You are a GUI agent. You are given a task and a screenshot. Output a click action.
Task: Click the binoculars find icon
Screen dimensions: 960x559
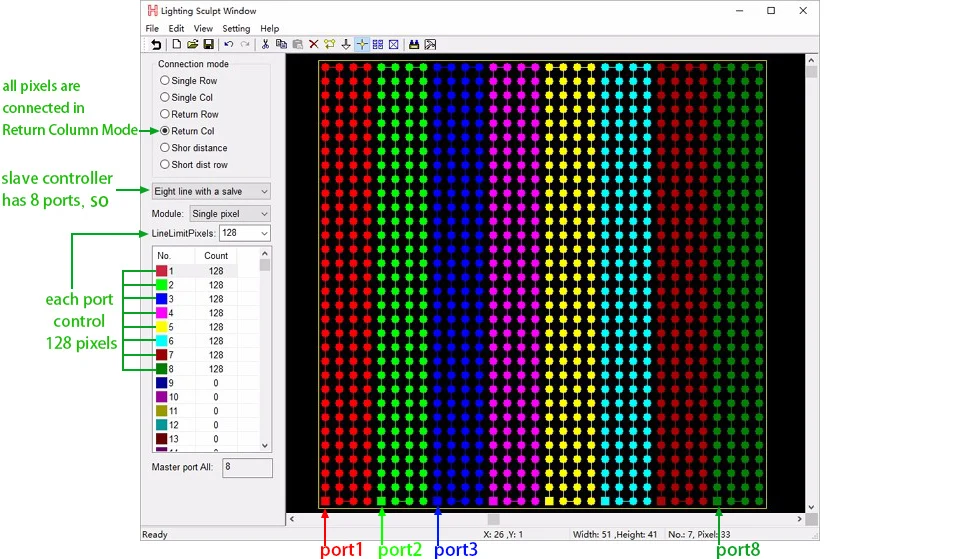click(x=414, y=45)
